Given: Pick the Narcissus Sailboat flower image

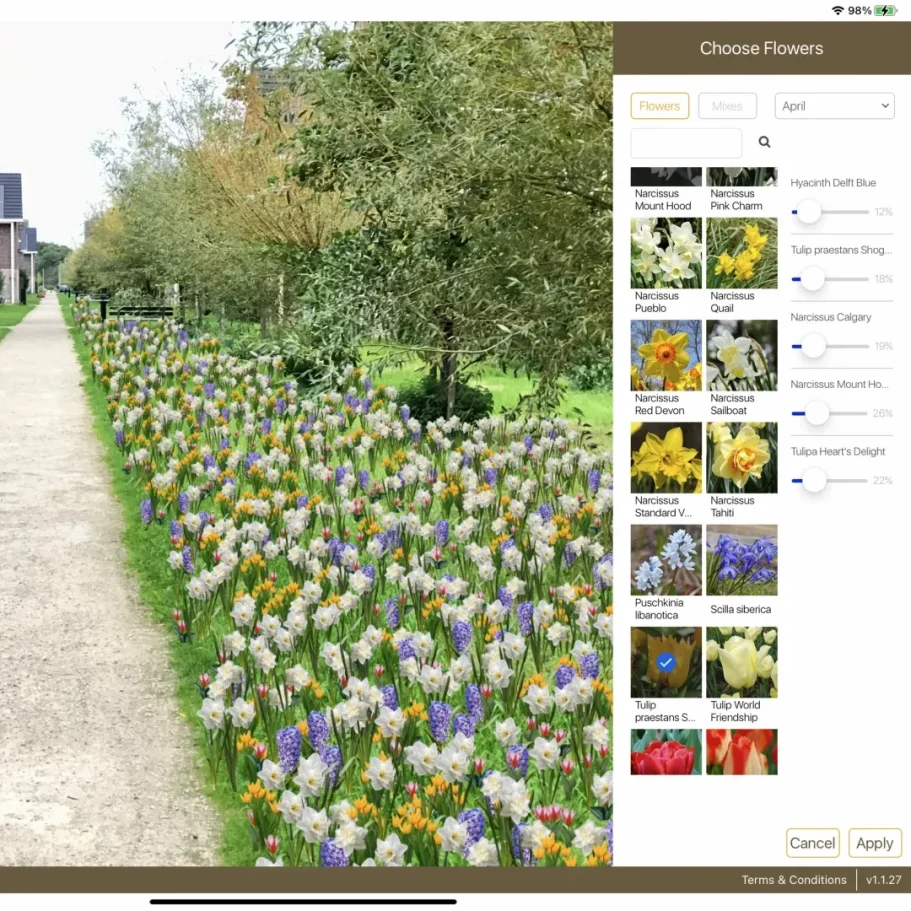Looking at the screenshot, I should (741, 356).
